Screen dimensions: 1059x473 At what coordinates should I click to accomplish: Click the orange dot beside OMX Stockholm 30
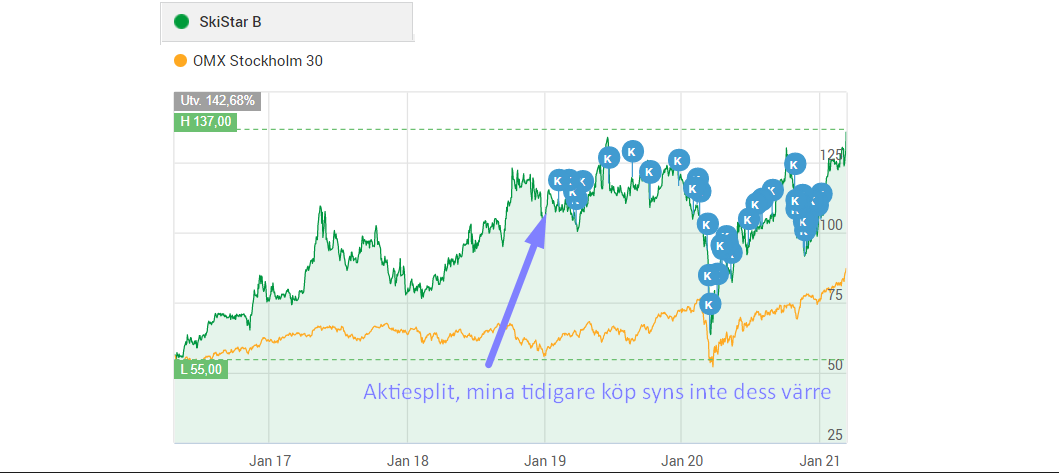pyautogui.click(x=181, y=61)
